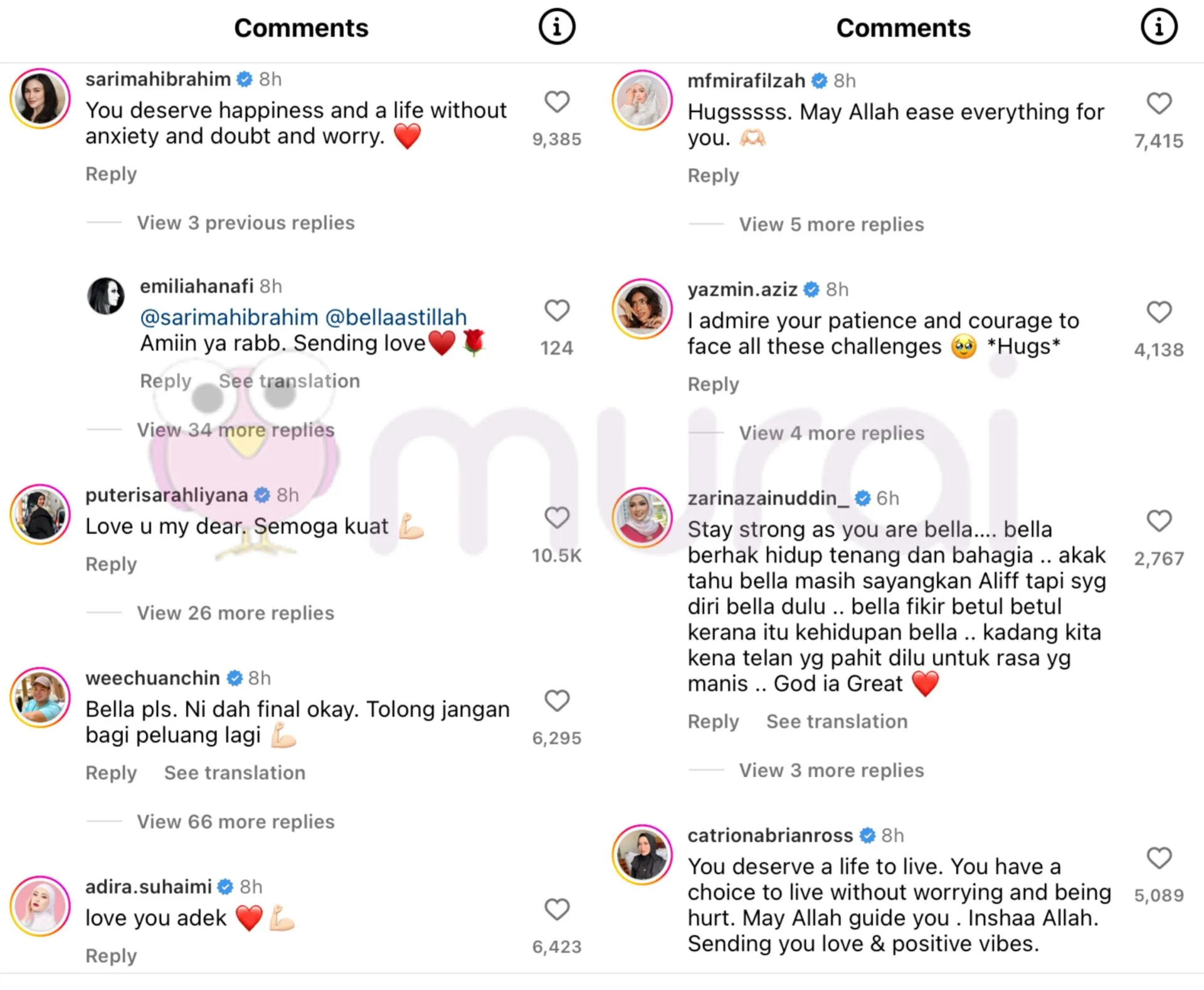The image size is (1204, 990).
Task: Like sarimahibrahim's comment with the heart
Action: (556, 102)
